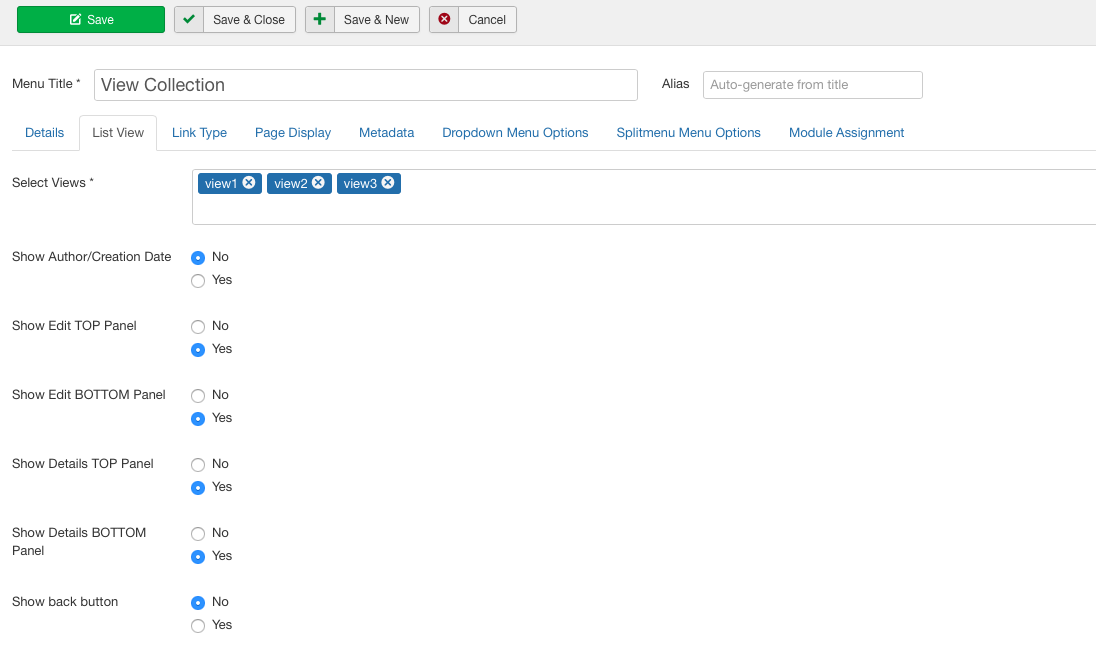Select Yes for Show back button
Viewport: 1096px width, 651px height.
point(198,625)
